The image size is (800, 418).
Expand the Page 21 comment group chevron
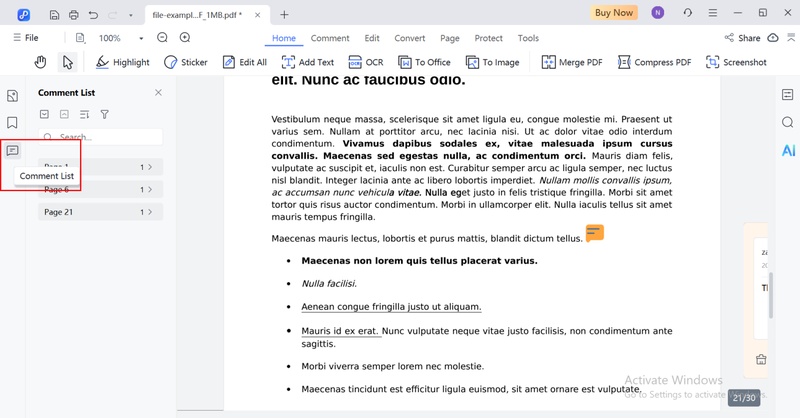point(149,212)
